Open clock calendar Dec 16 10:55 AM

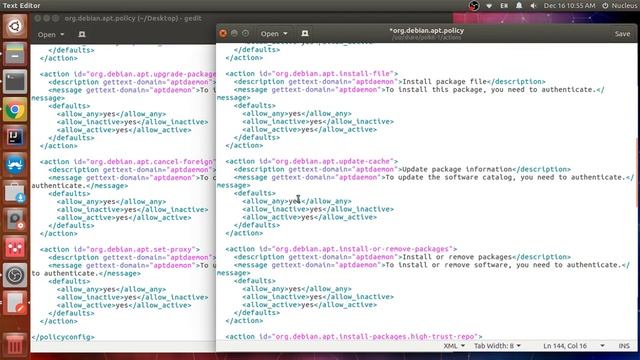point(569,6)
